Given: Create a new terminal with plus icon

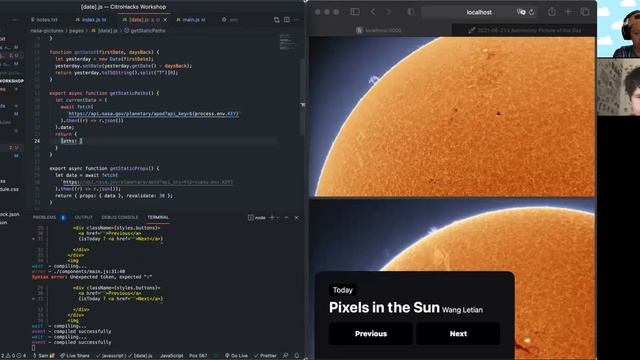Looking at the screenshot, I should pos(272,218).
